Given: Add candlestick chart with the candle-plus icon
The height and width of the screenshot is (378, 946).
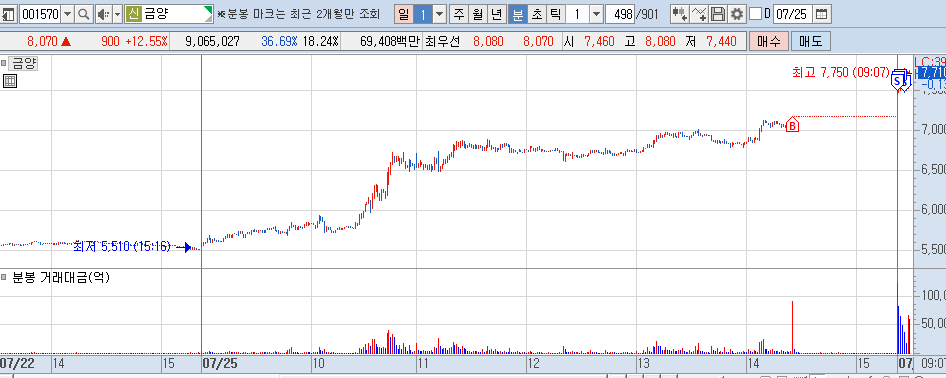Looking at the screenshot, I should coord(680,14).
